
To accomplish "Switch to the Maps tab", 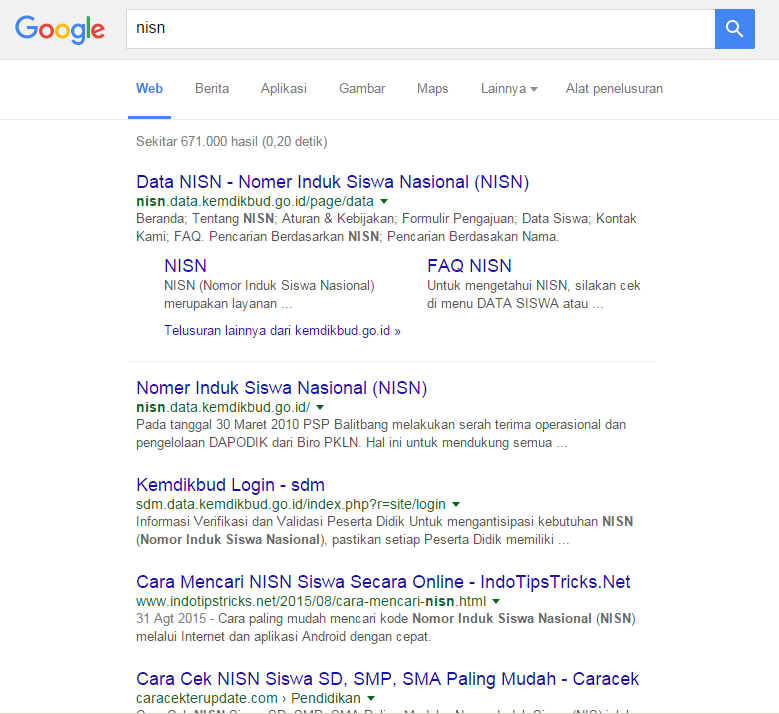I will pyautogui.click(x=433, y=88).
